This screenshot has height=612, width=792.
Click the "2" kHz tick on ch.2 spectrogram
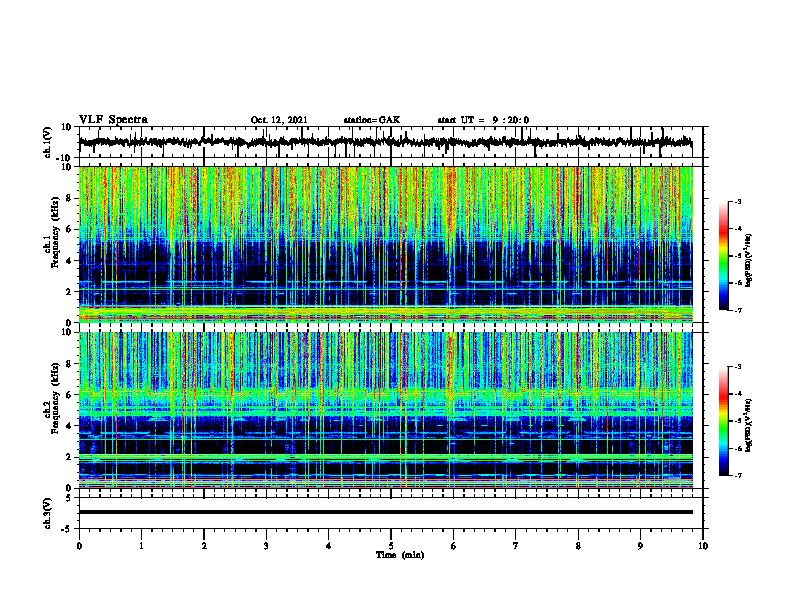click(71, 457)
